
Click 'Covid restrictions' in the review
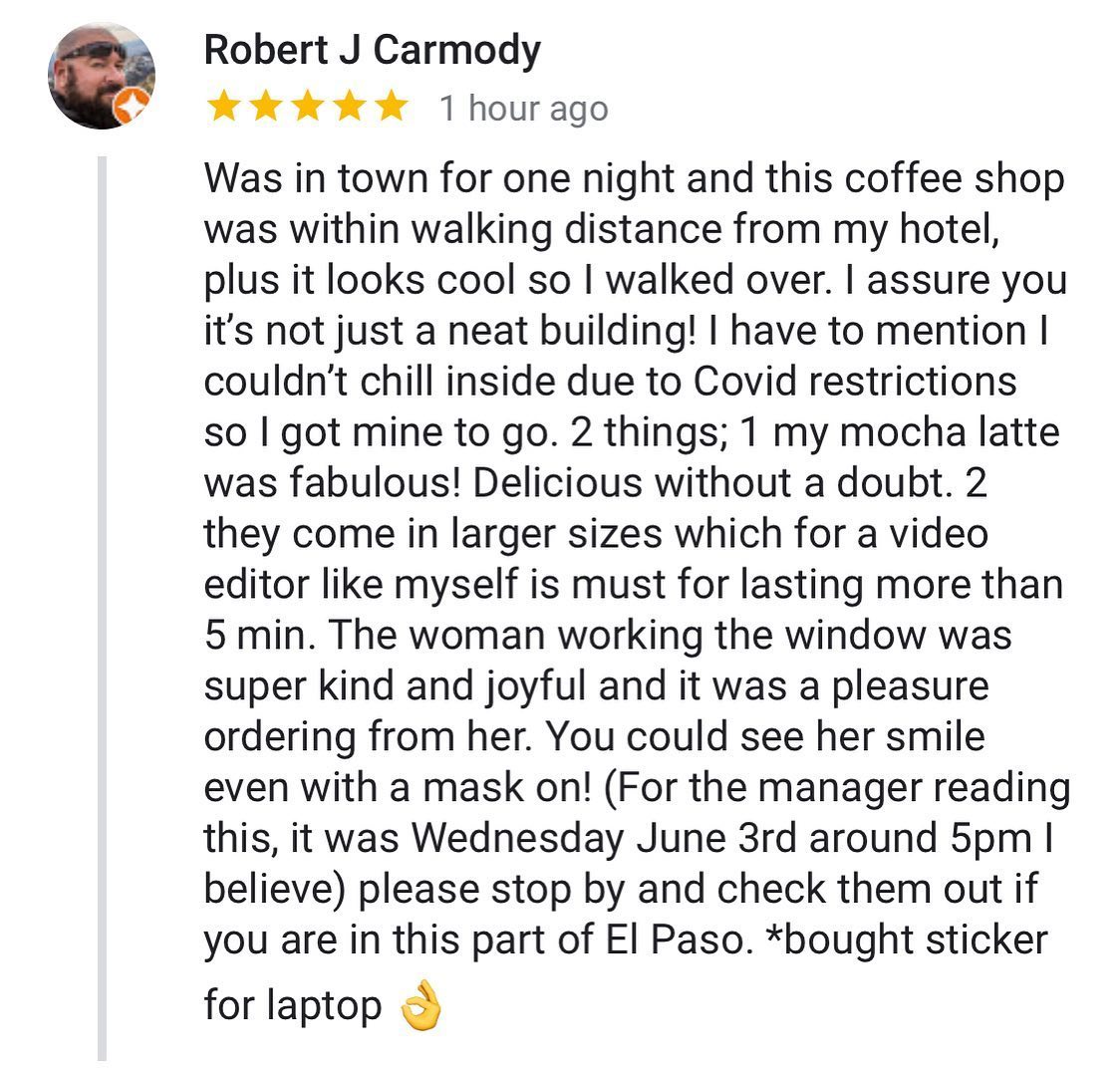(x=854, y=382)
